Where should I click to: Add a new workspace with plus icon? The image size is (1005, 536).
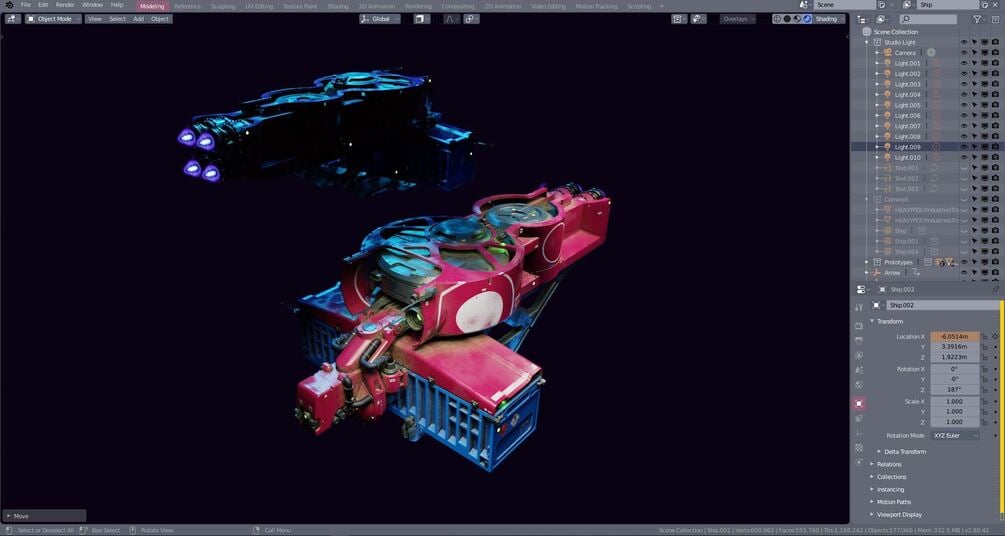click(661, 6)
